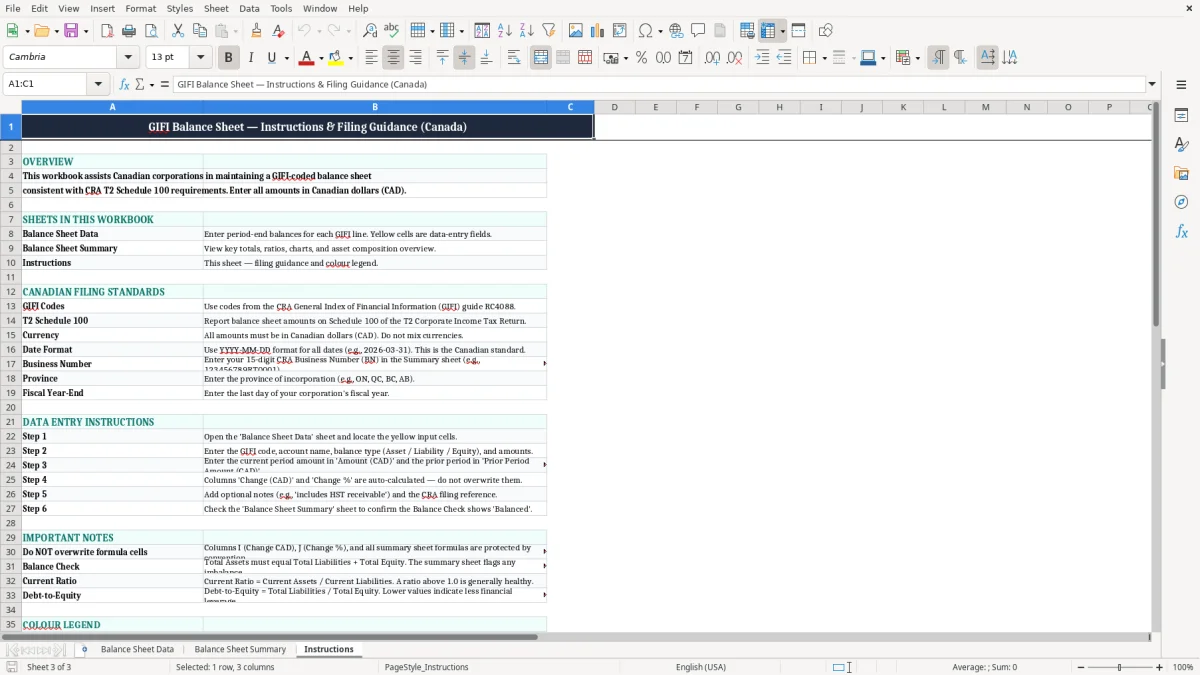Viewport: 1200px width, 675px height.
Task: Run the Spelling check icon
Action: click(392, 31)
